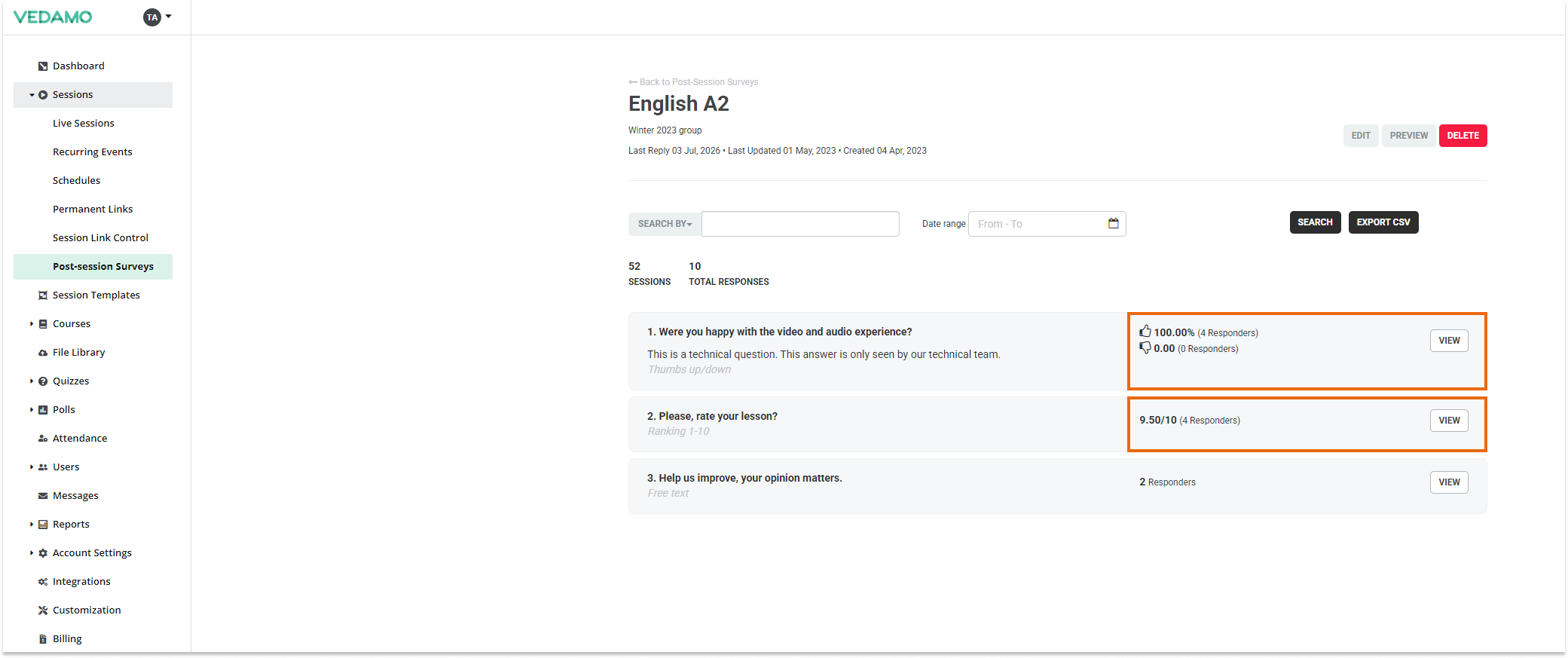1568x658 pixels.
Task: Click the Customization tools icon
Action: 43,611
